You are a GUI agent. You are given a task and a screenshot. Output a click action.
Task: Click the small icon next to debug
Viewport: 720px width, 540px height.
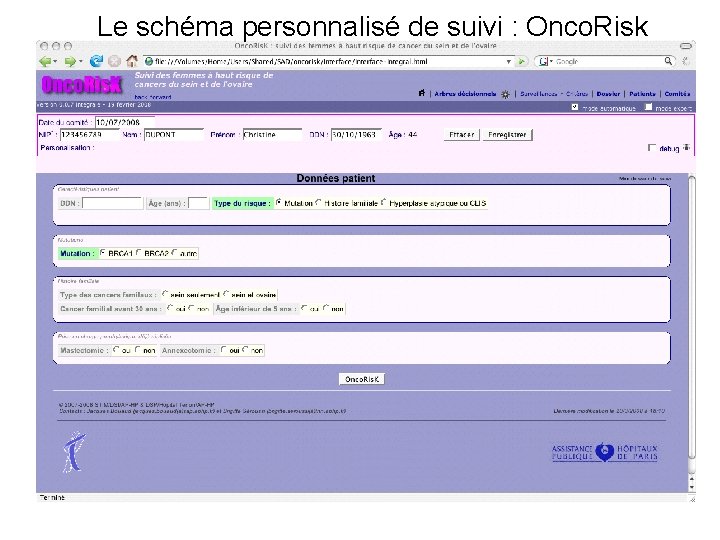pyautogui.click(x=686, y=147)
